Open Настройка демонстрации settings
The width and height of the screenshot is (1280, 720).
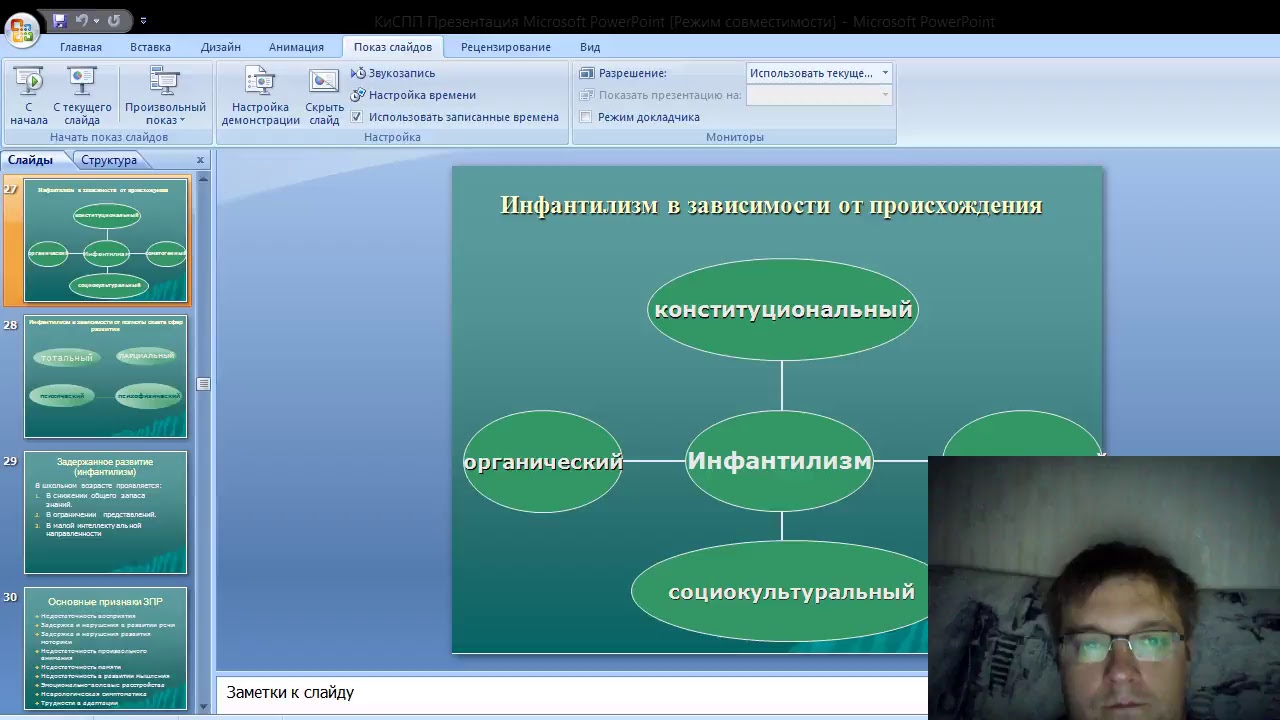[261, 96]
